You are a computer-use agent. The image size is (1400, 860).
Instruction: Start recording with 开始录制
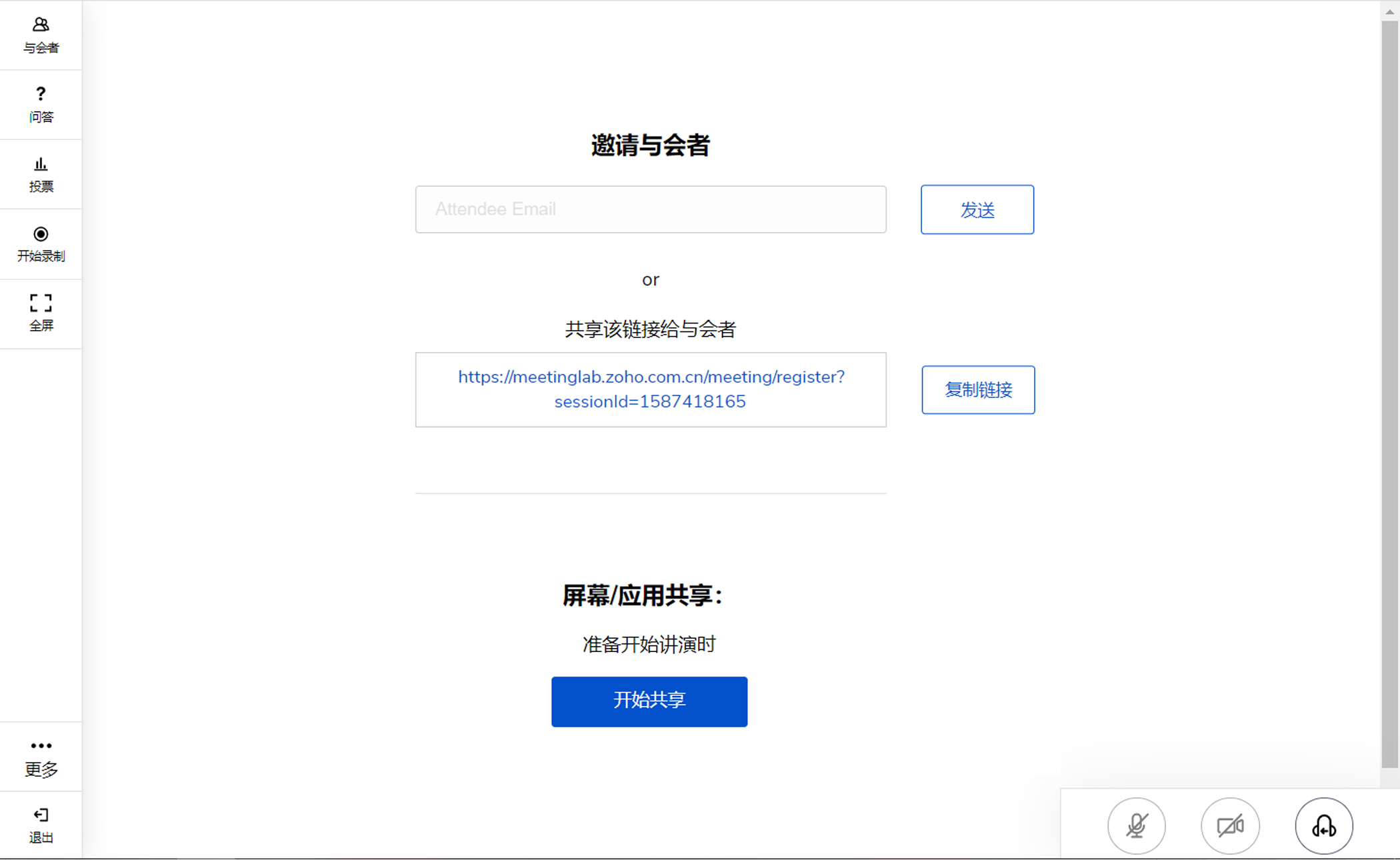click(41, 244)
